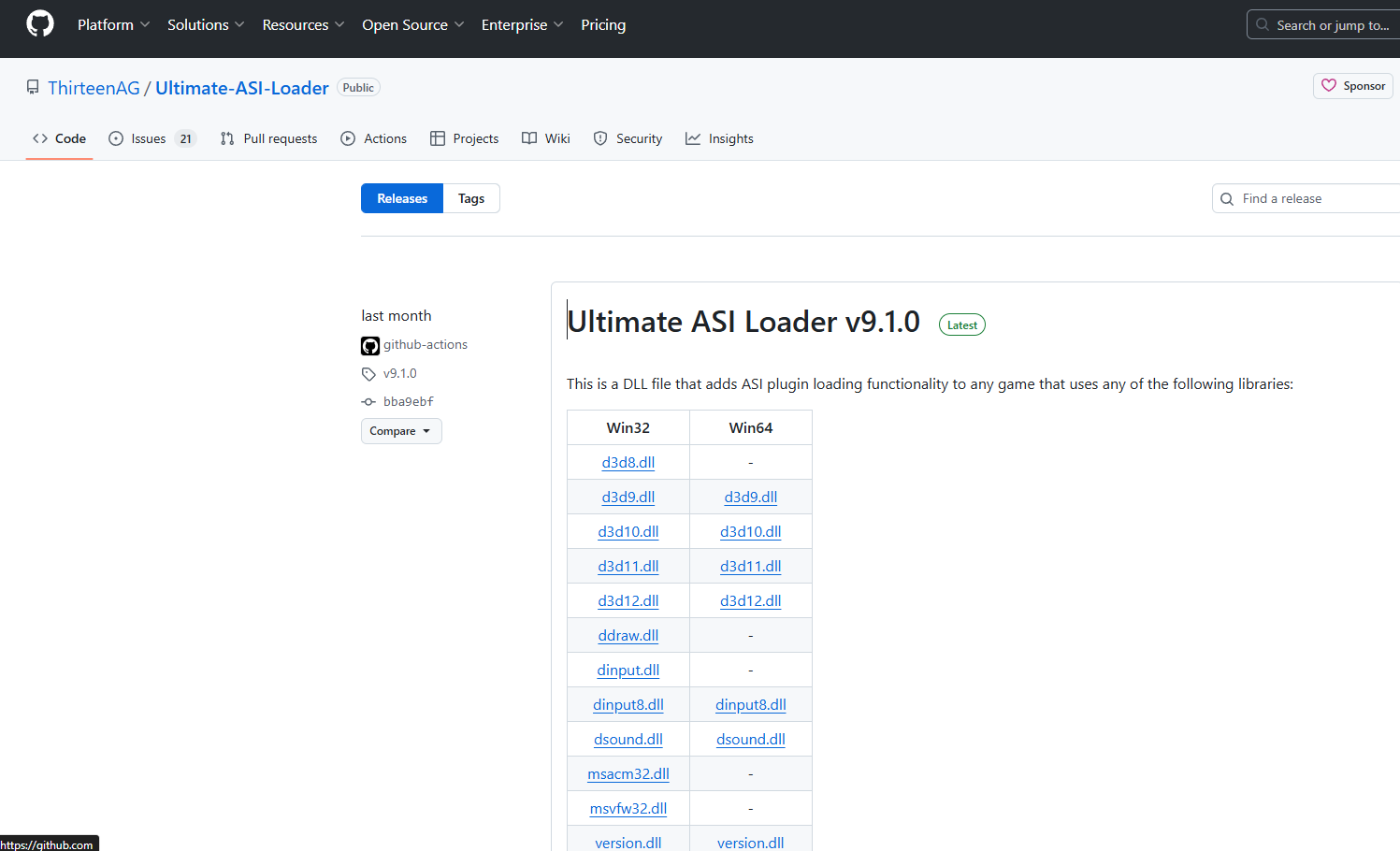
Task: Open the Compare dropdown
Action: tap(401, 431)
